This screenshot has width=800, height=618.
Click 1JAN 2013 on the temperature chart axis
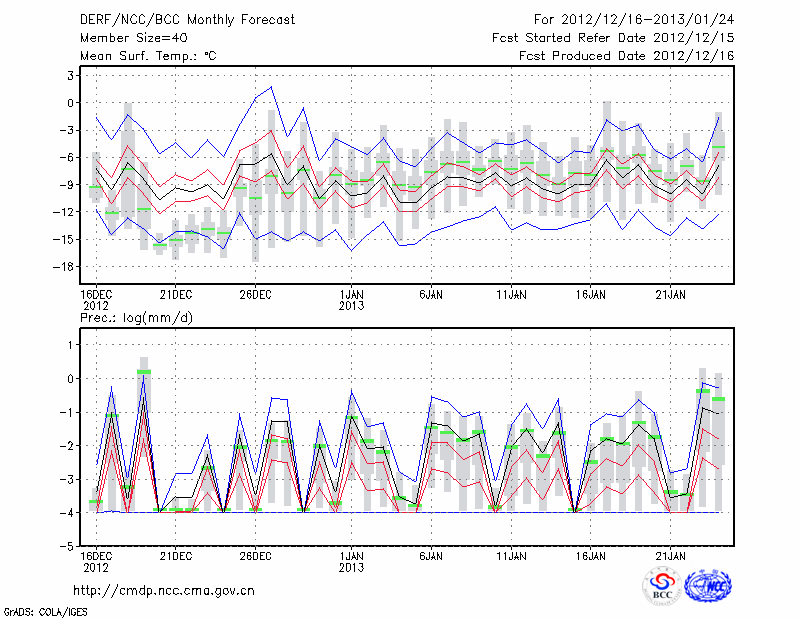click(351, 300)
